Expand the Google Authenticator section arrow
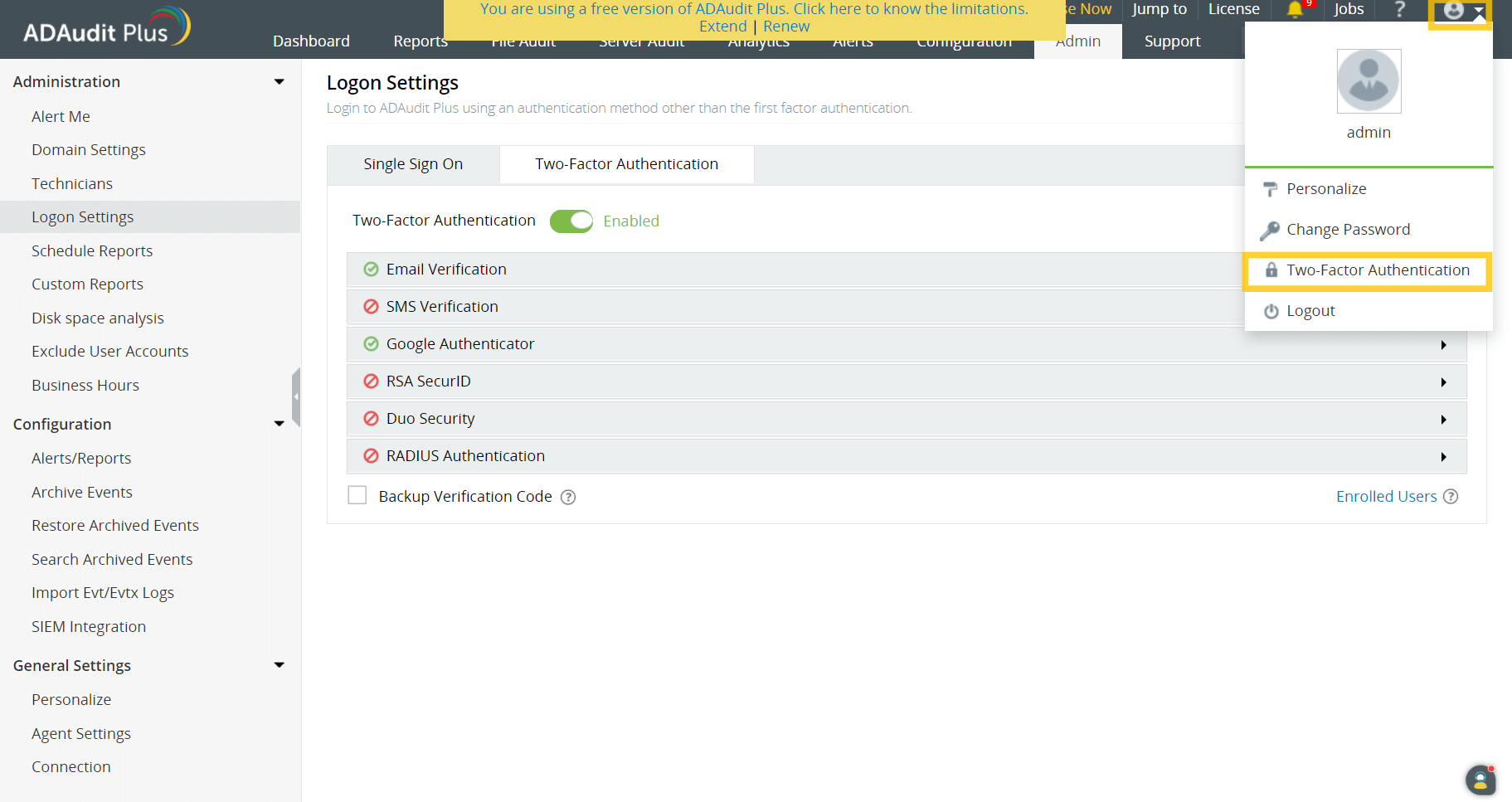The image size is (1512, 802). point(1444,345)
